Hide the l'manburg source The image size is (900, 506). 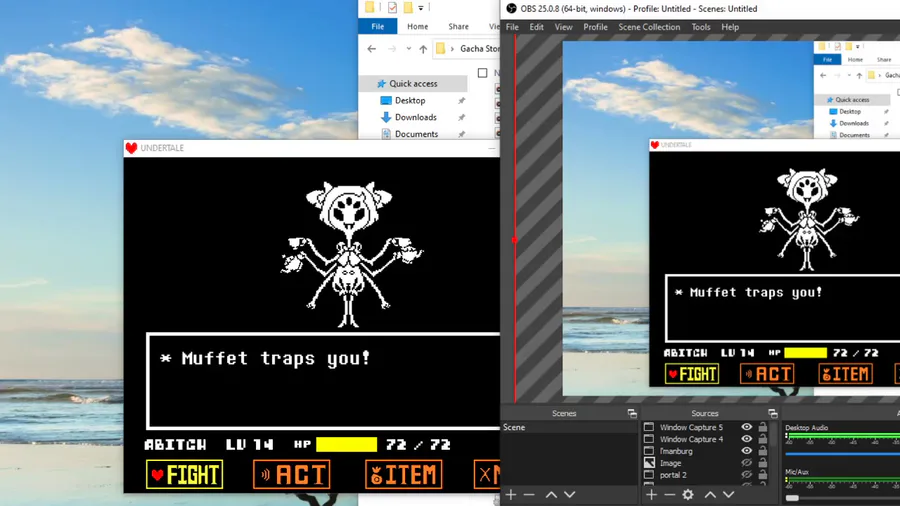[746, 451]
